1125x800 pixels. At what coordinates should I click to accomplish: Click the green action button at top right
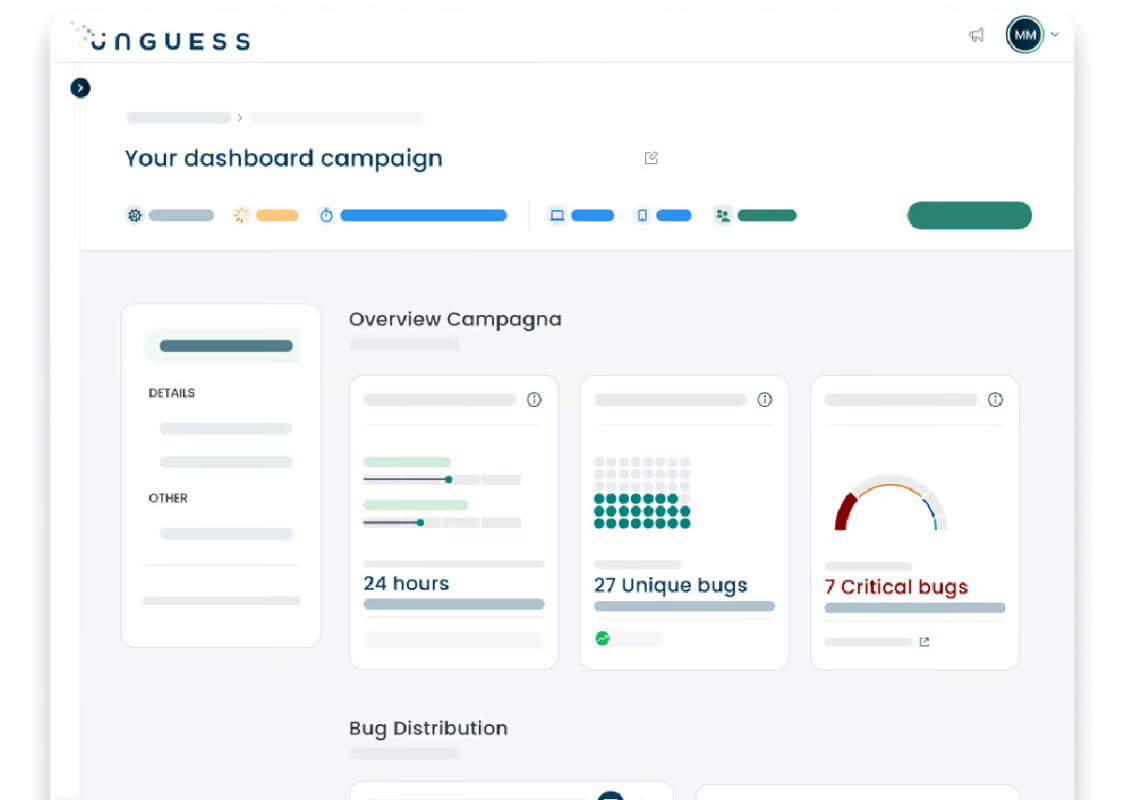point(969,215)
